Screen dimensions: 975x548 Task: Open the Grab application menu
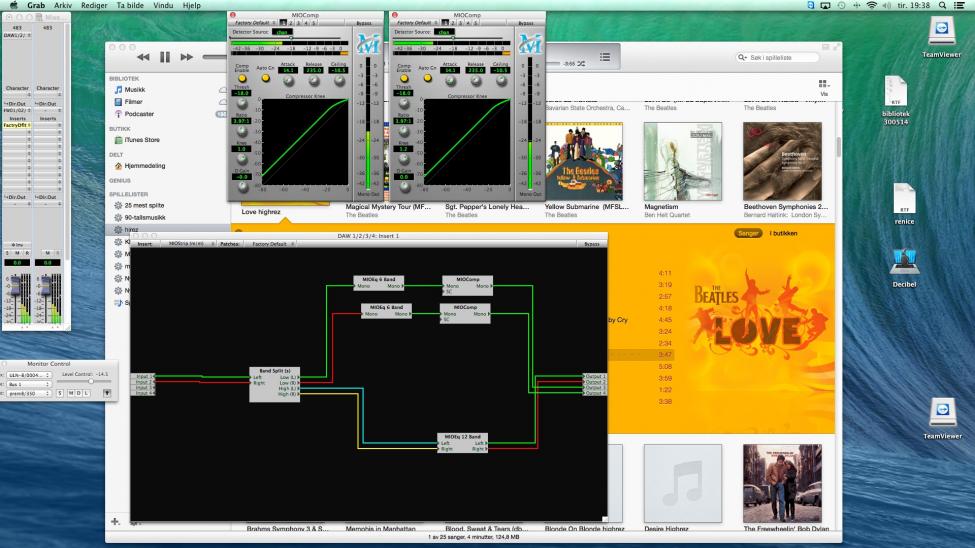[x=36, y=5]
